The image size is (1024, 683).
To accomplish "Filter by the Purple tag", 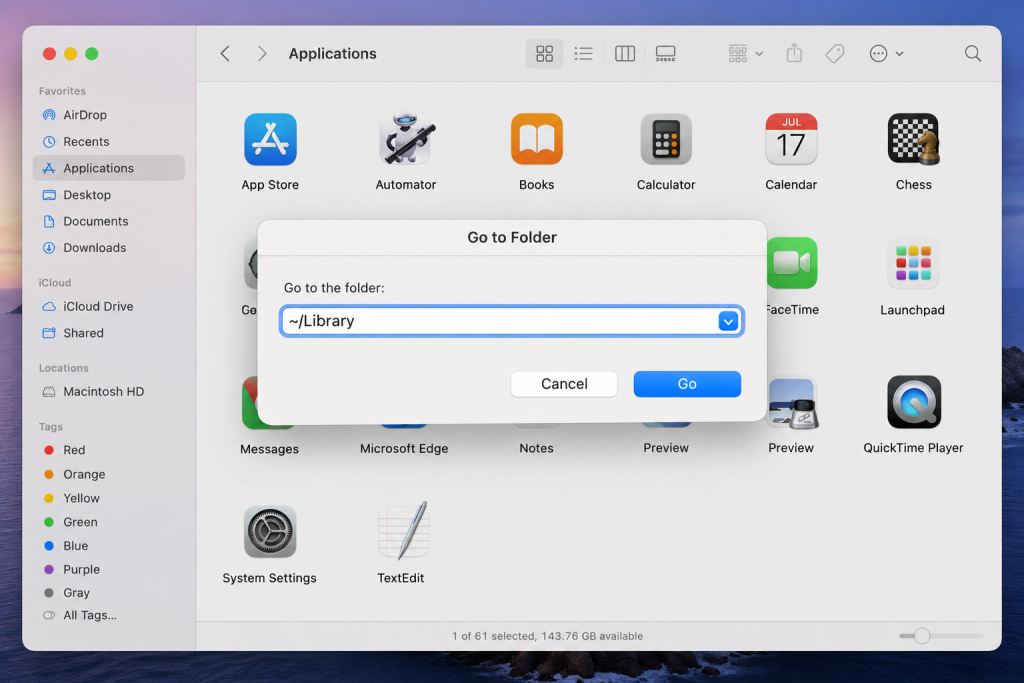I will pyautogui.click(x=108, y=569).
